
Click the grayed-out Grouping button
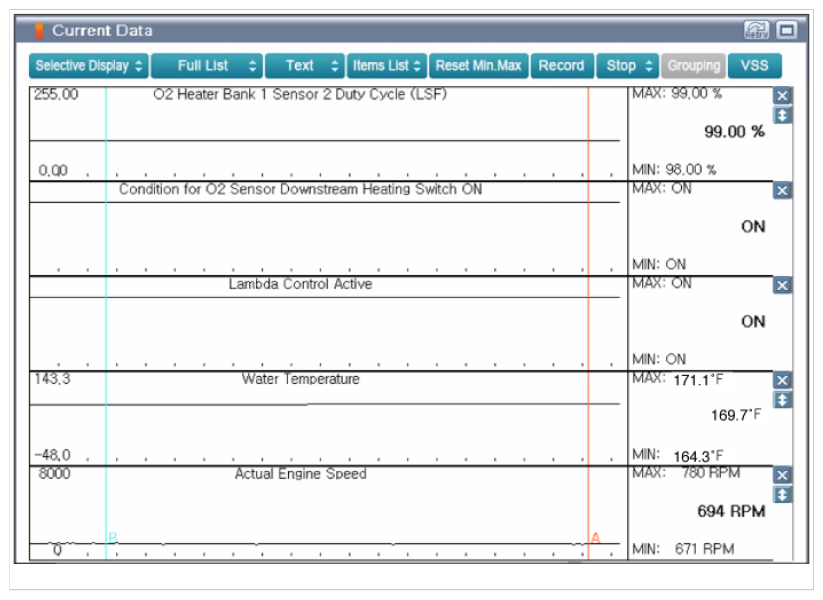[x=694, y=66]
